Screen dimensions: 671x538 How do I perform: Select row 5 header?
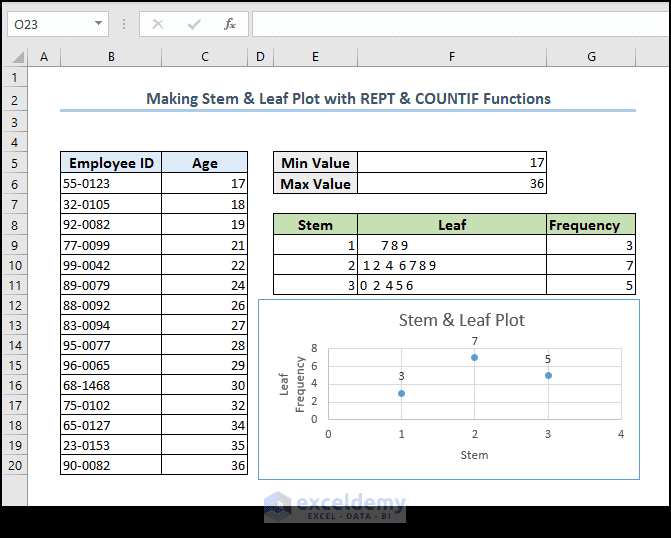(x=15, y=163)
